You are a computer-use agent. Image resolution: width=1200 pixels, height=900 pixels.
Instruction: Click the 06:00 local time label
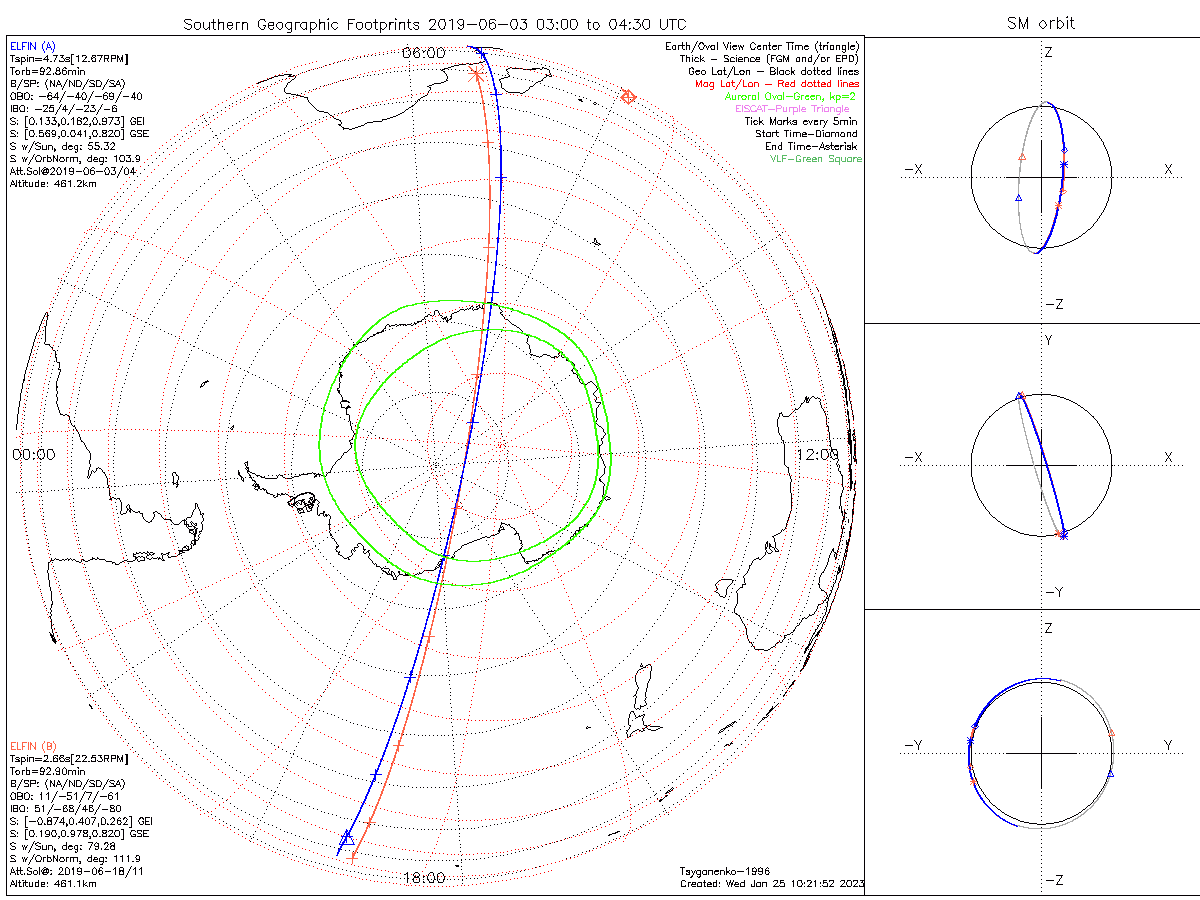424,52
